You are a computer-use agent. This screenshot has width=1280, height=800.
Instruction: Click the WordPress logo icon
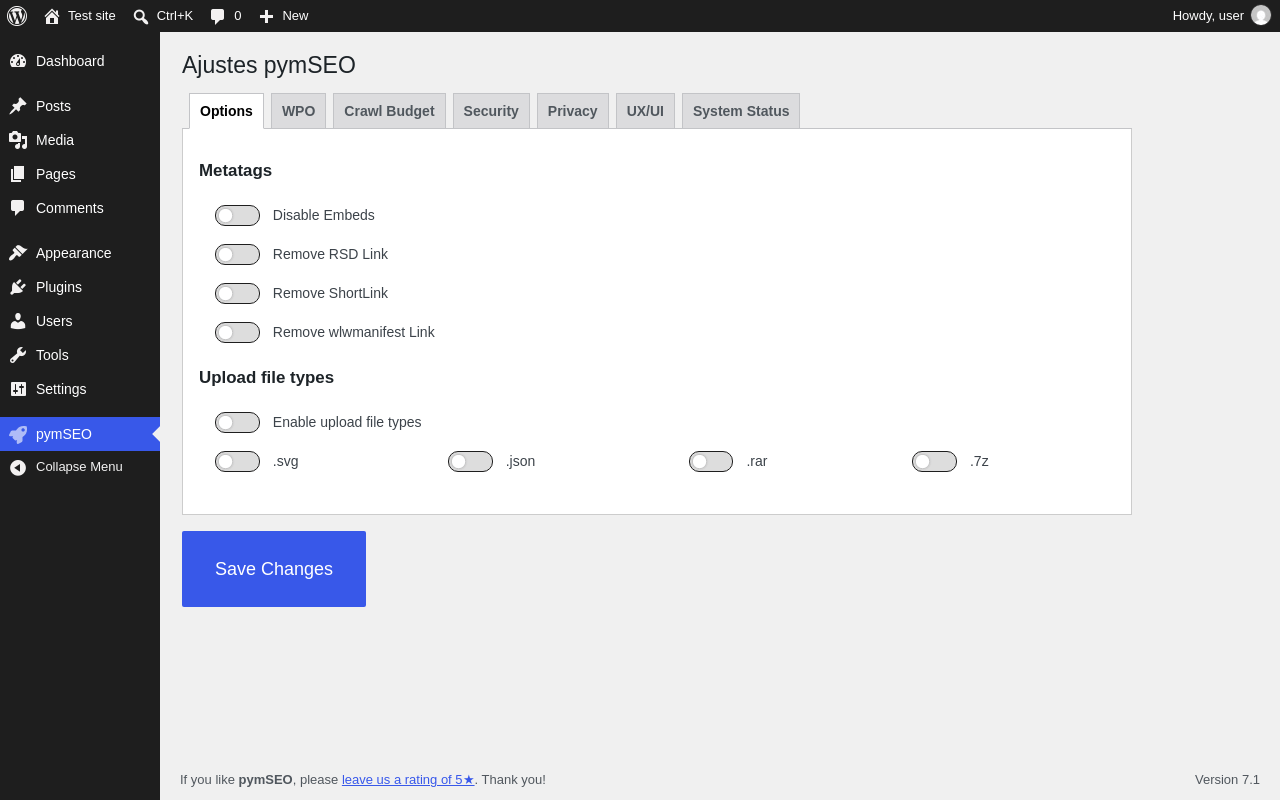[x=17, y=16]
